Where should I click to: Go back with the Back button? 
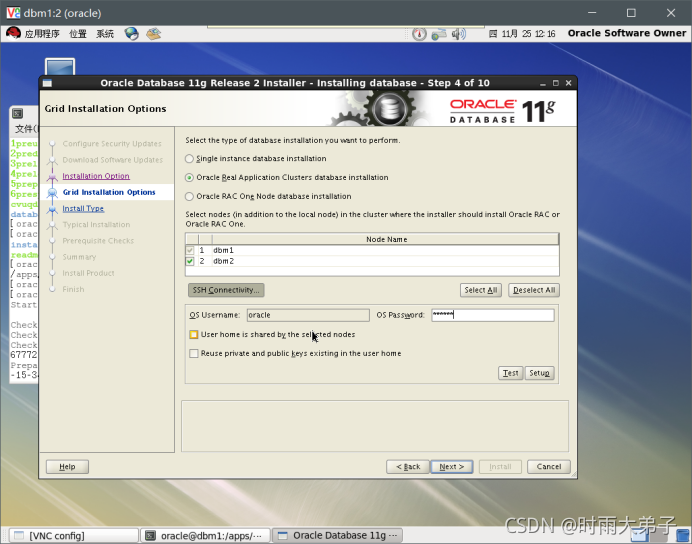pyautogui.click(x=408, y=466)
